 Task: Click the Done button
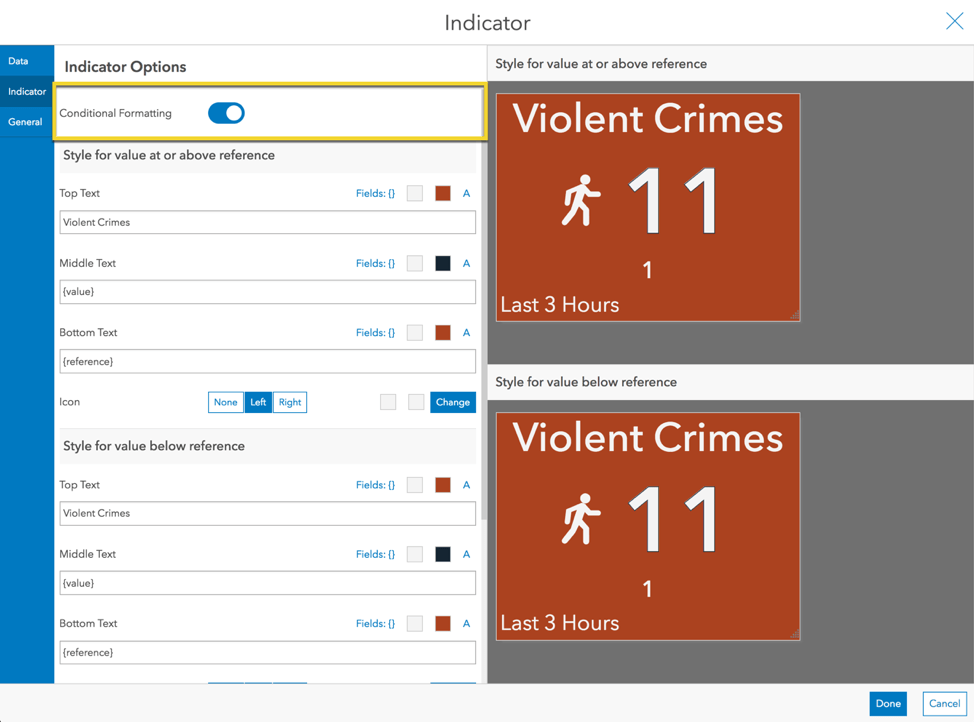pyautogui.click(x=888, y=704)
